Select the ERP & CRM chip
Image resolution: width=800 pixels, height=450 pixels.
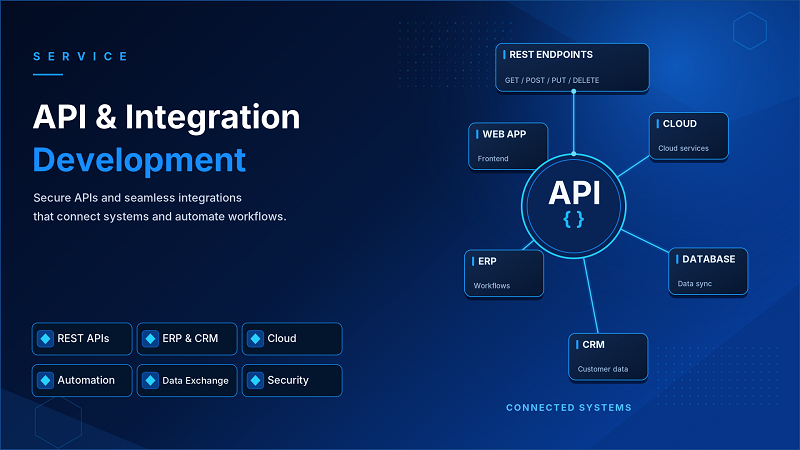coord(187,339)
